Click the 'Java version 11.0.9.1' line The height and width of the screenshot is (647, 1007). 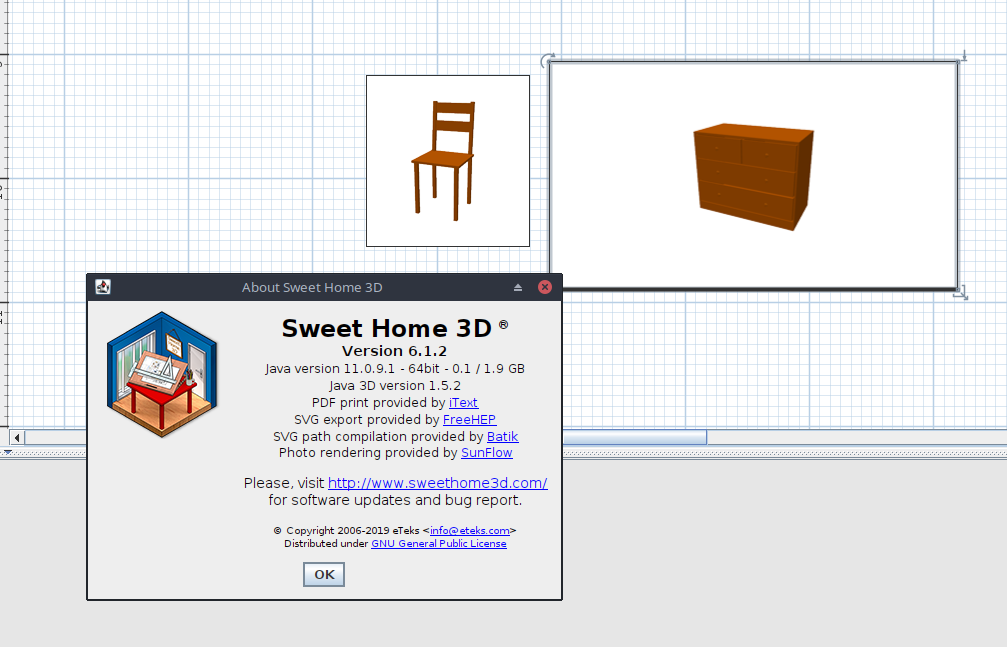pyautogui.click(x=395, y=369)
